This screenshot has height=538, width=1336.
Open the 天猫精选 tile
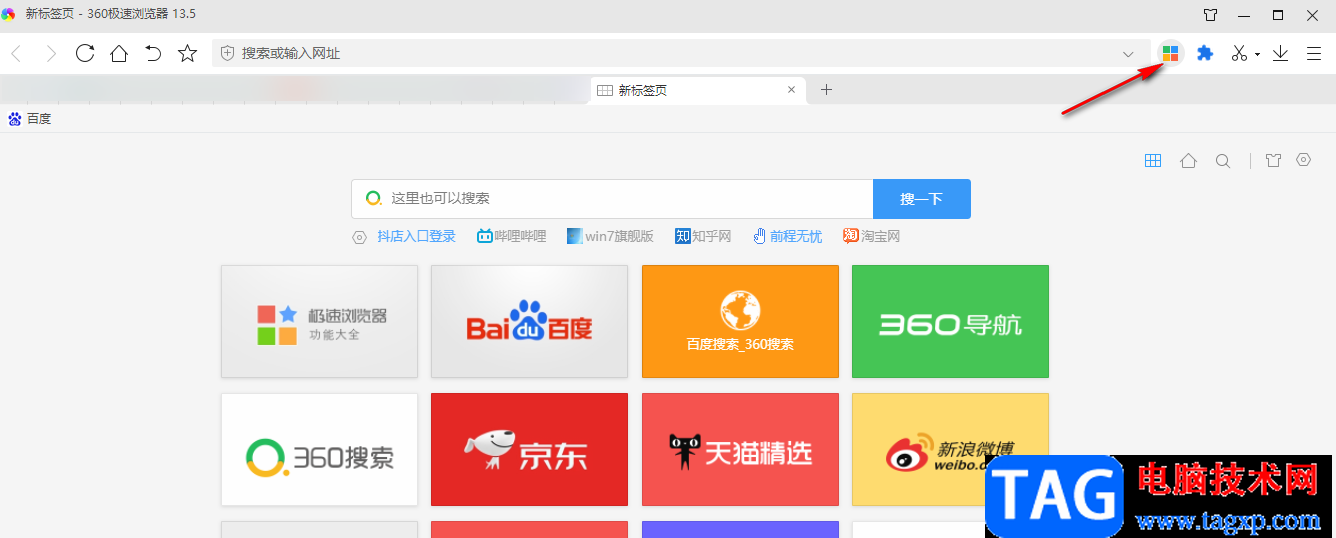(x=740, y=450)
